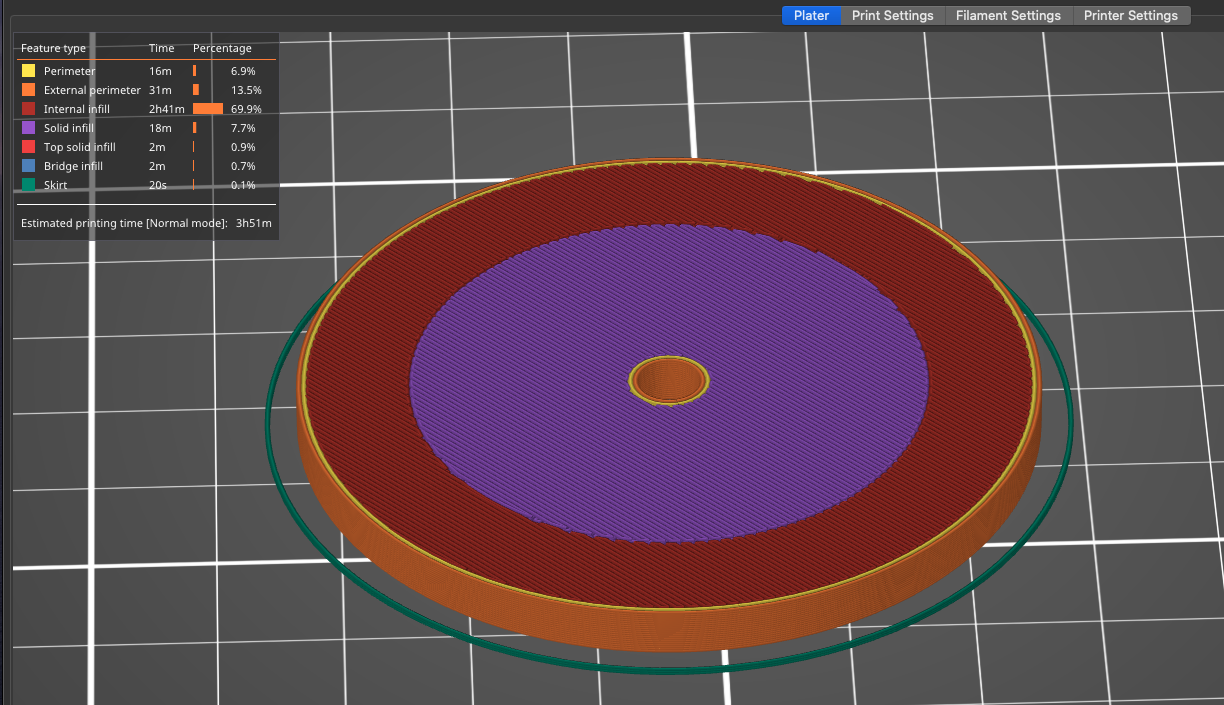
Task: Click the purple Solid infill swatch
Action: [28, 128]
